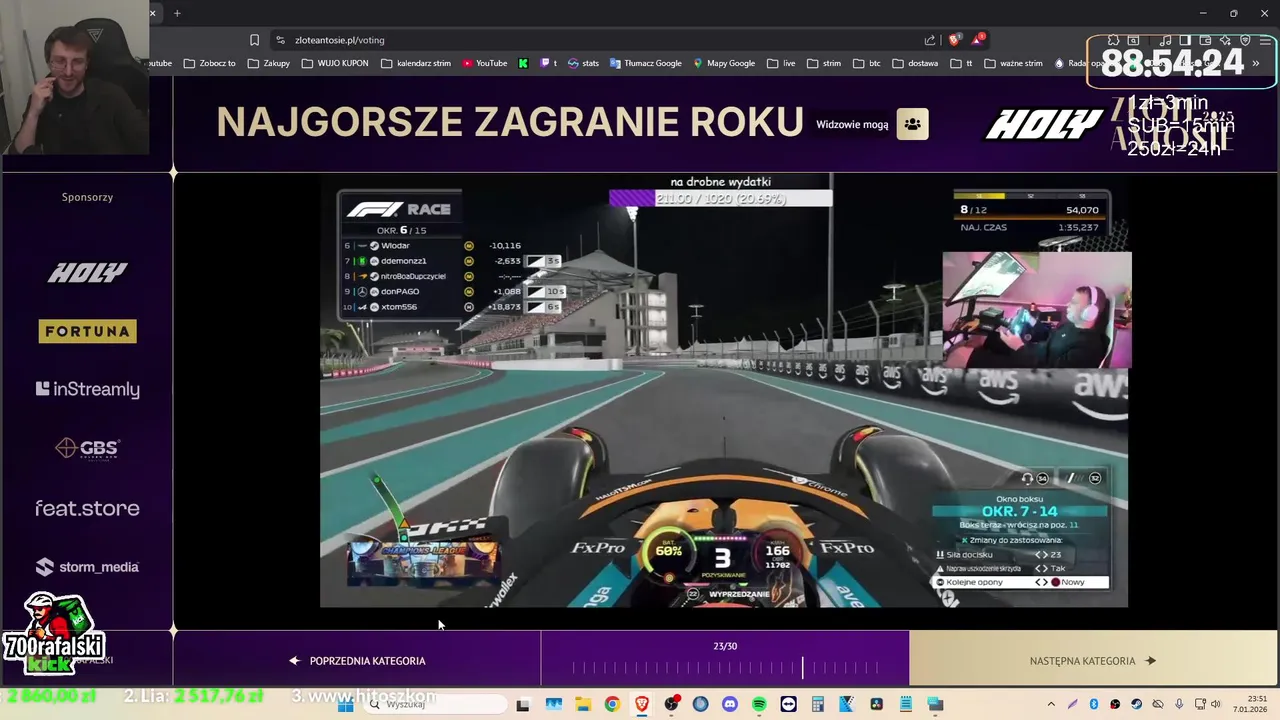
Task: Go to Poprzednia kategoria
Action: (357, 661)
